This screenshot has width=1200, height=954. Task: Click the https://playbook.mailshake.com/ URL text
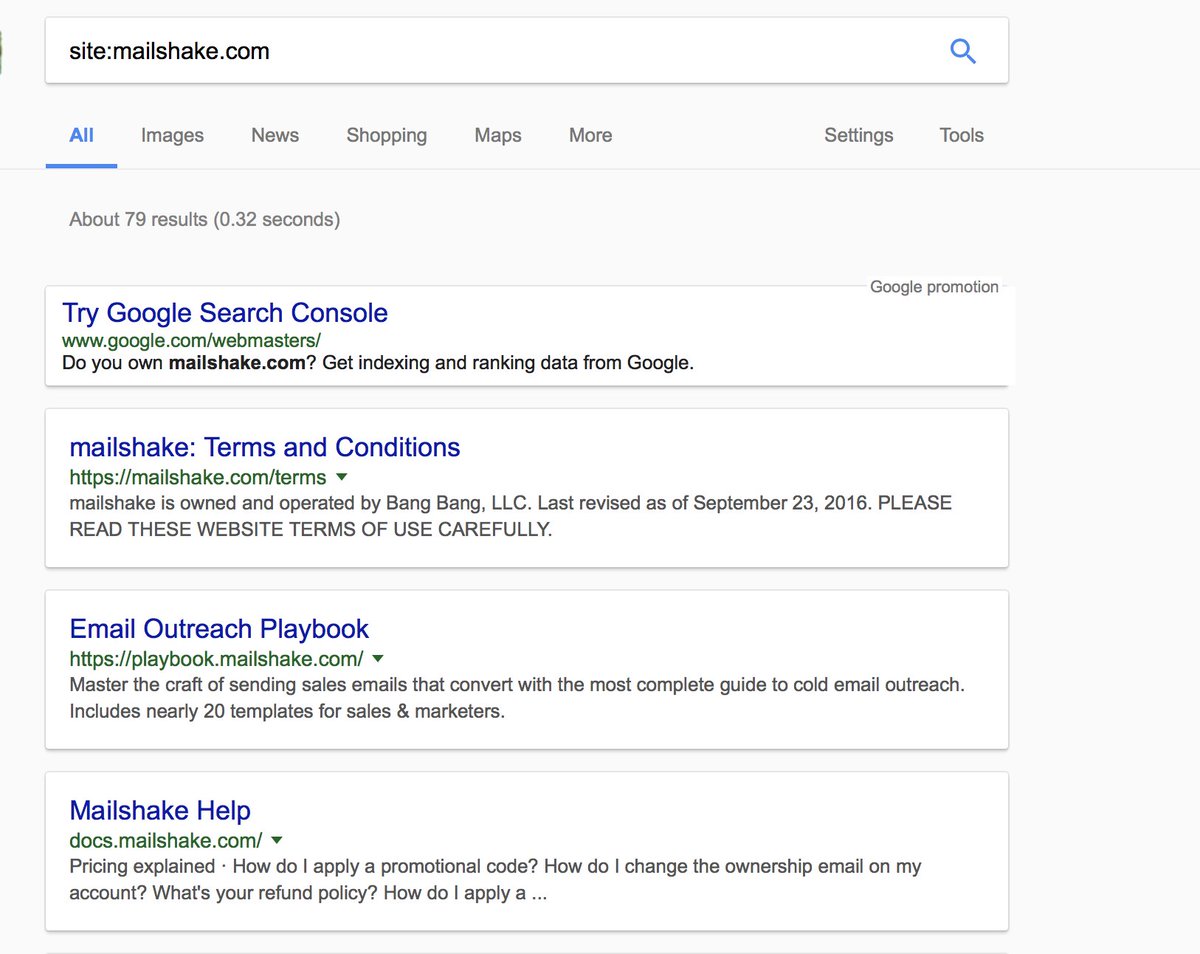(216, 659)
